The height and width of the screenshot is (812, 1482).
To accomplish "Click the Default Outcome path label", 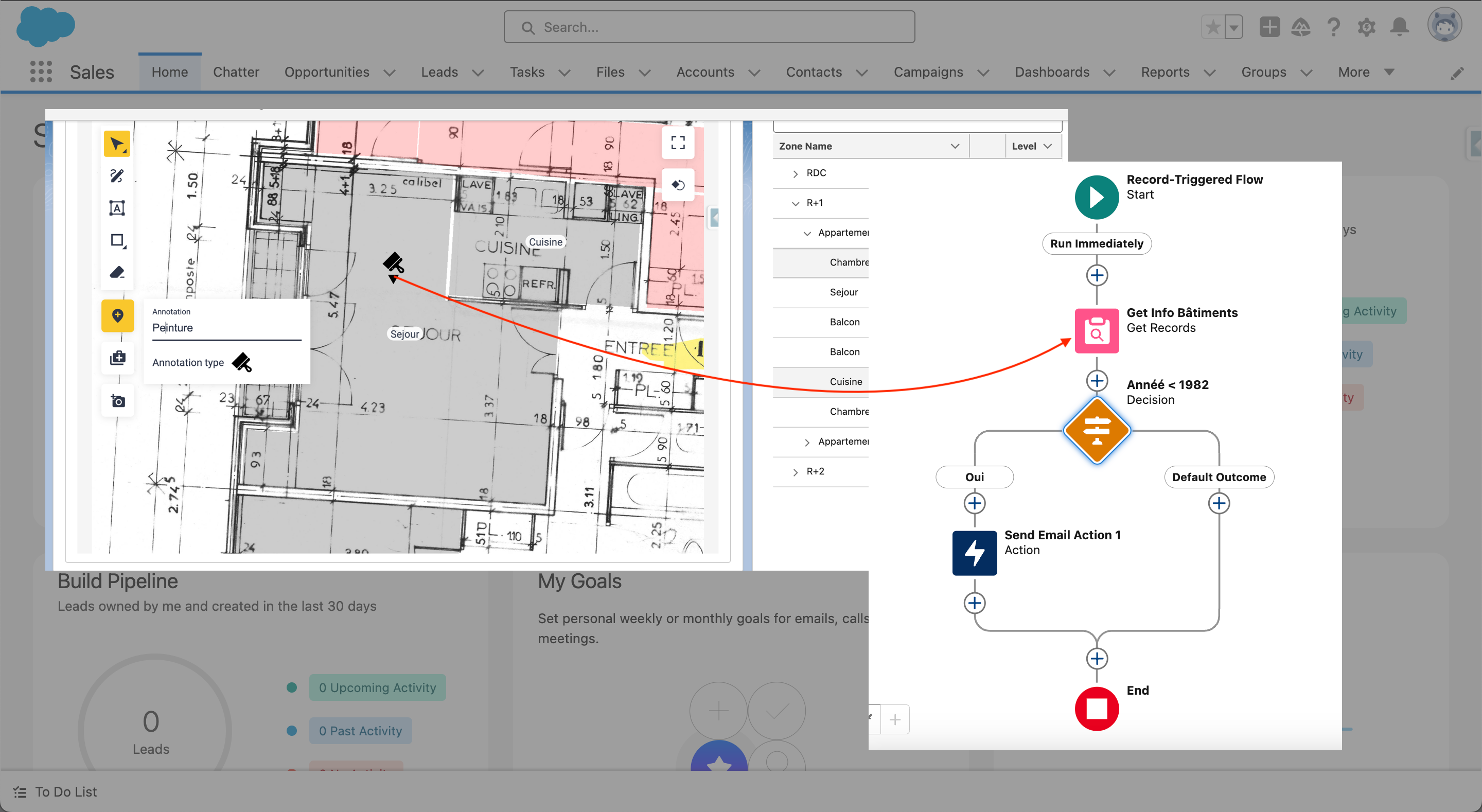I will tap(1218, 477).
